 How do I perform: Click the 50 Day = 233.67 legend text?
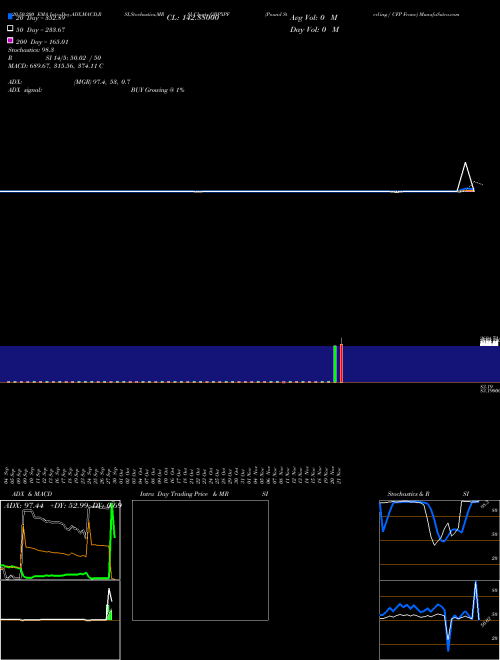[x=40, y=30]
